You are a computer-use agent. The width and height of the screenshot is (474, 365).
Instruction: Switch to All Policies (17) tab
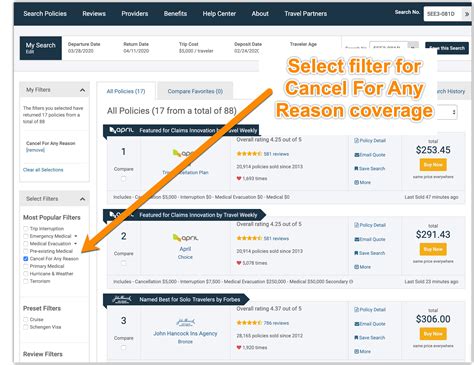(x=126, y=91)
